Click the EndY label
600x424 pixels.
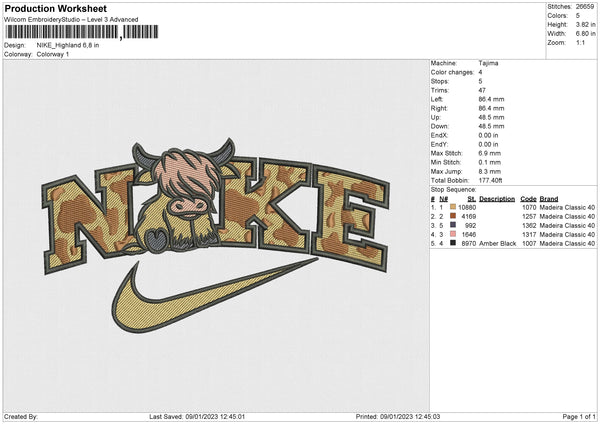(x=439, y=144)
